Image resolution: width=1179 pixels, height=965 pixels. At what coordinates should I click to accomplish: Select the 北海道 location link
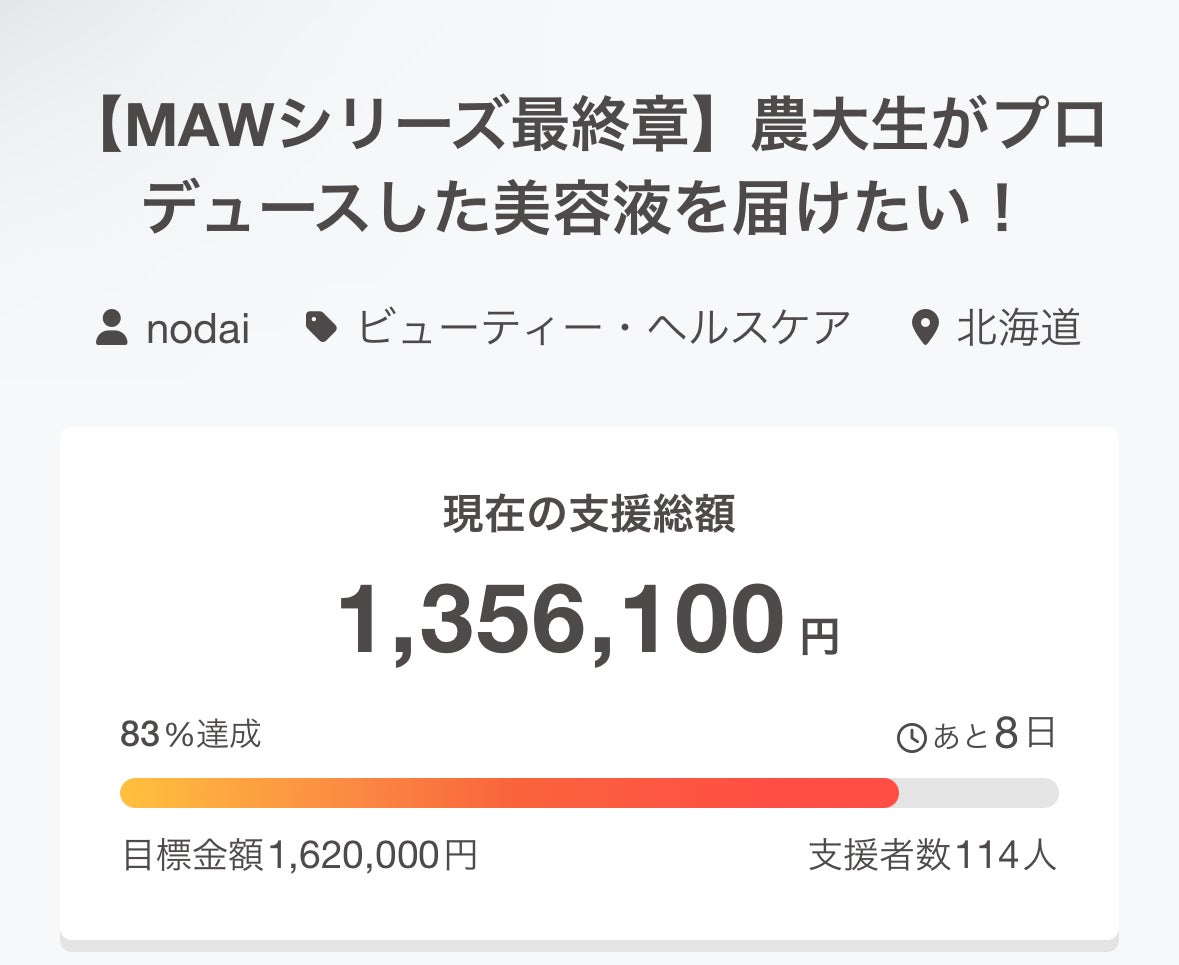1018,328
